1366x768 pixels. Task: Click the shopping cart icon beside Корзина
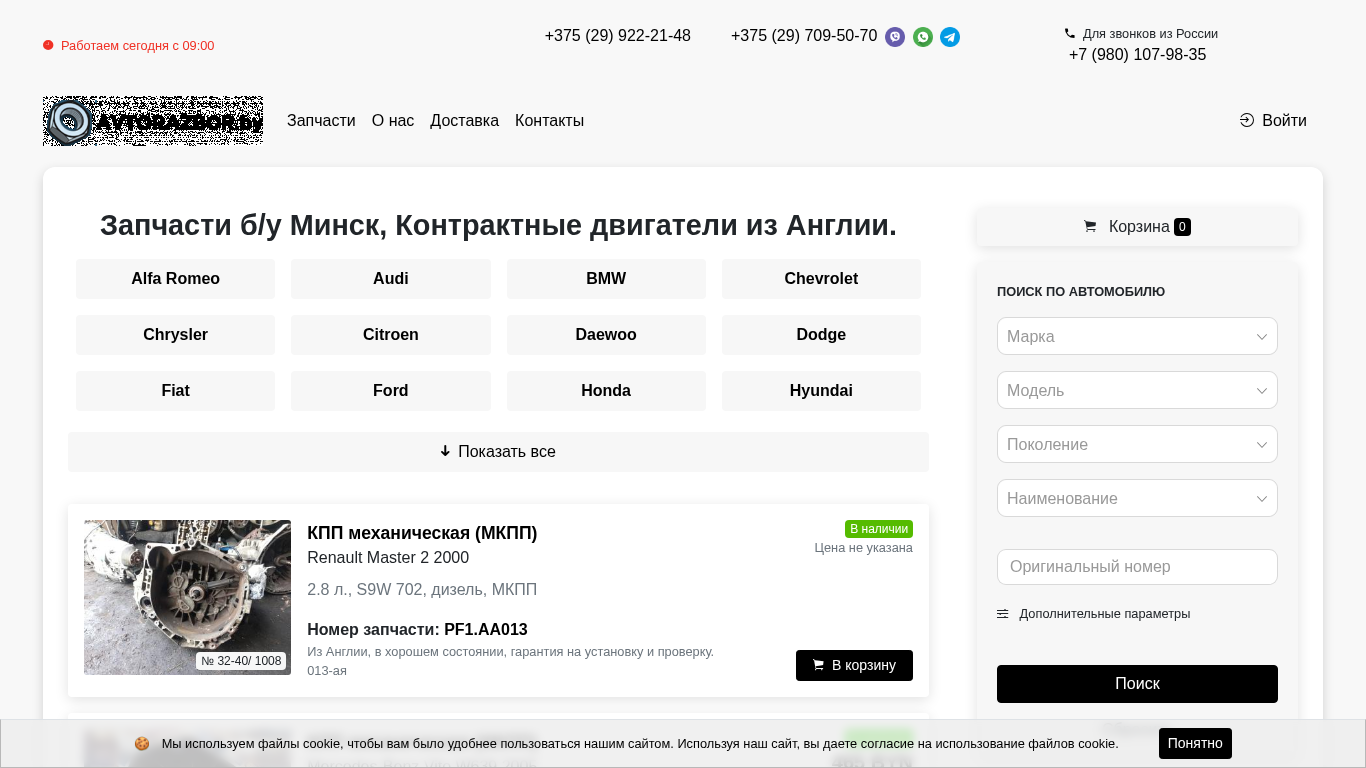[1090, 227]
